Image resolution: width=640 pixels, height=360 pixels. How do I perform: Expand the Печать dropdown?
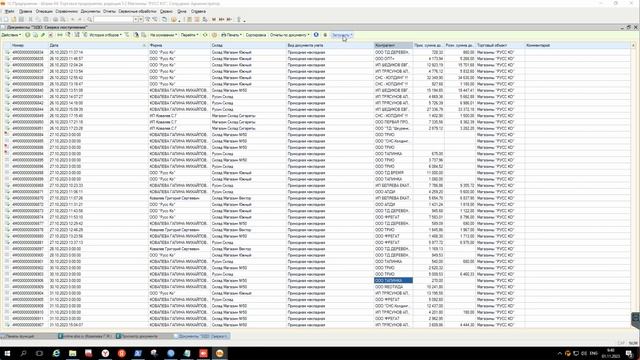[x=231, y=35]
